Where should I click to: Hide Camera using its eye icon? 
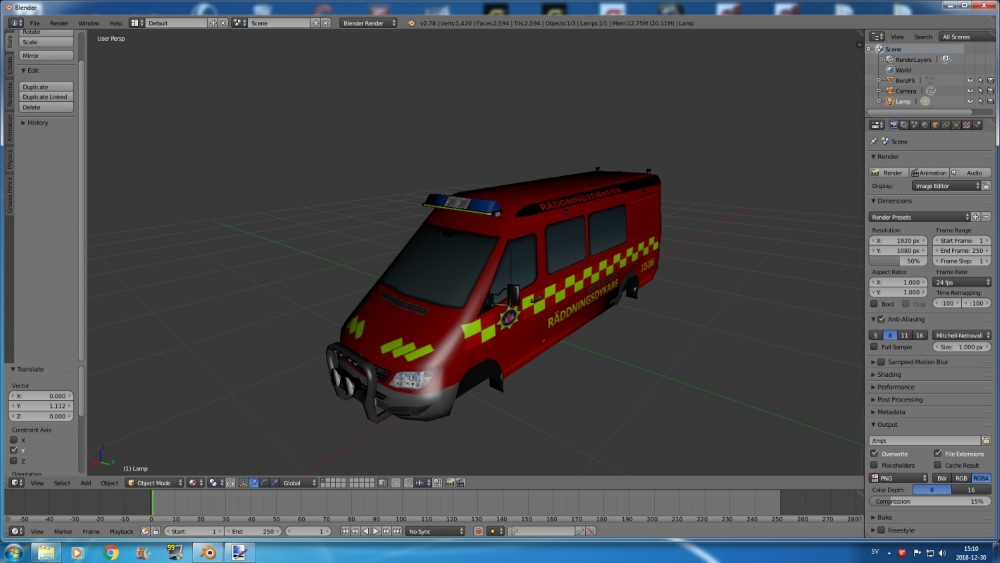pyautogui.click(x=970, y=91)
